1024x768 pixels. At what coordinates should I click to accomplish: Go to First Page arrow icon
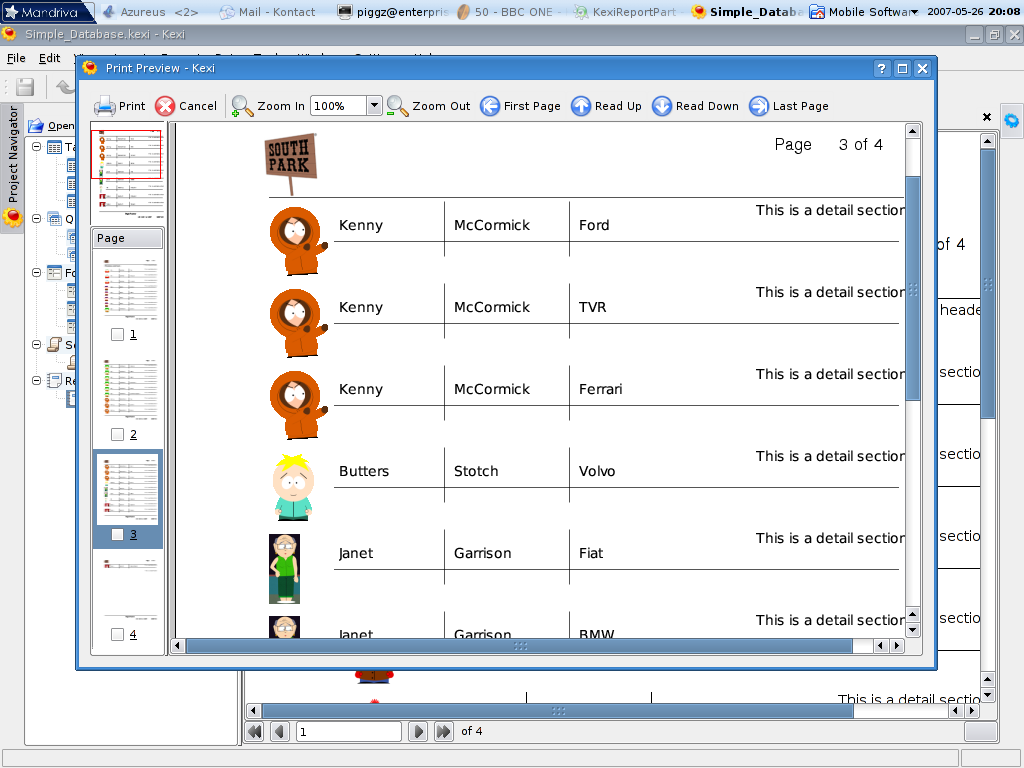[x=490, y=106]
